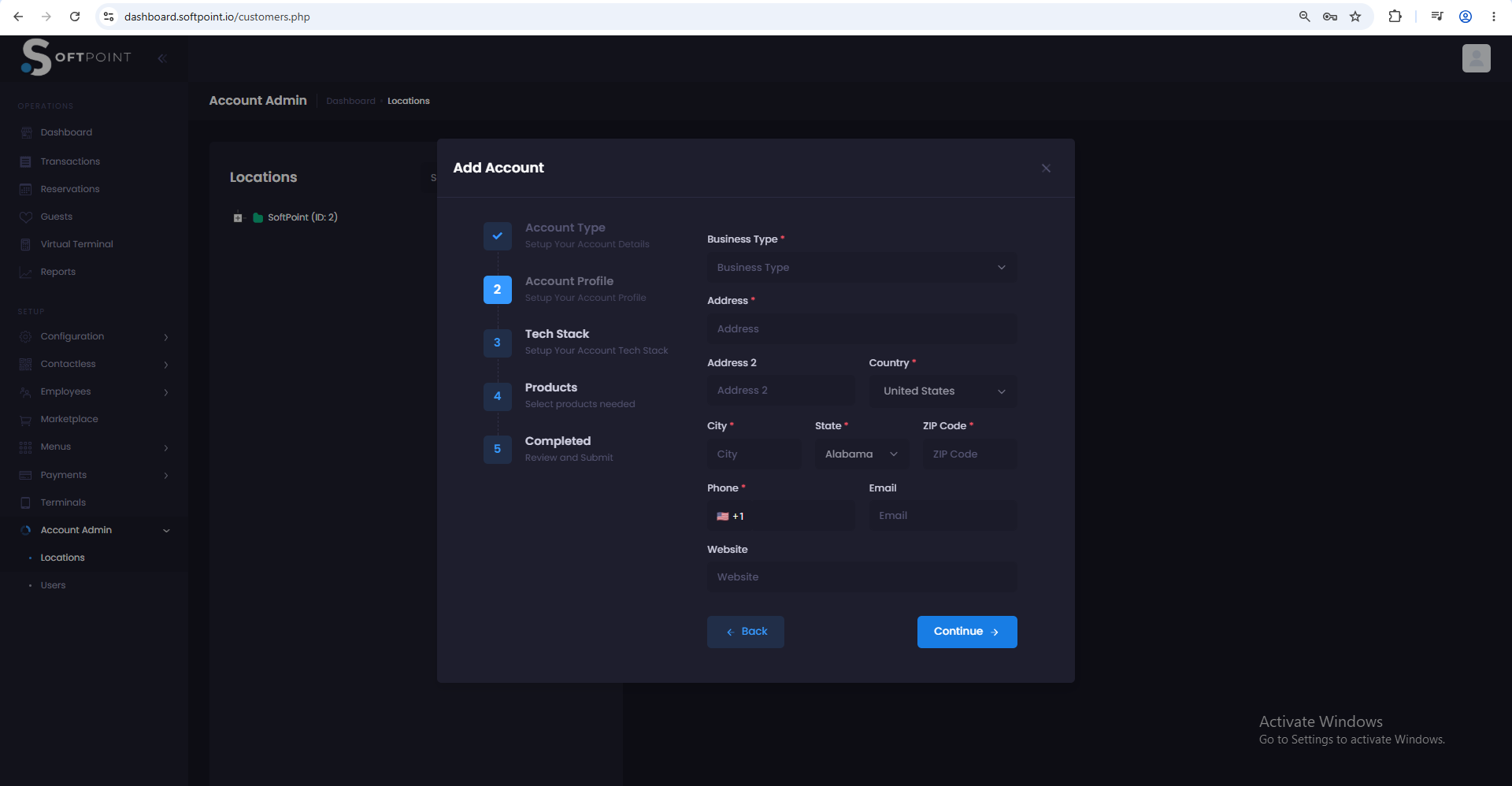Viewport: 1512px width, 786px height.
Task: Focus the Address 2 field
Action: (x=781, y=391)
